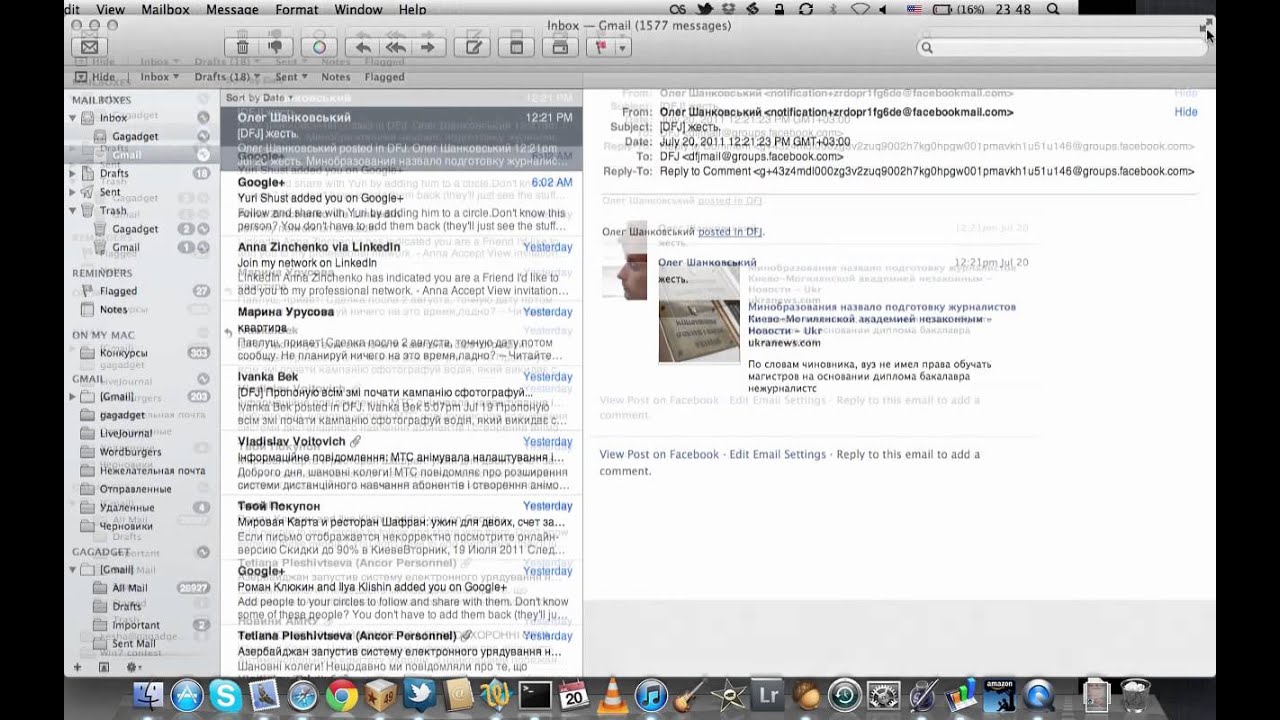Select Notes in the favorites bar

(x=336, y=76)
